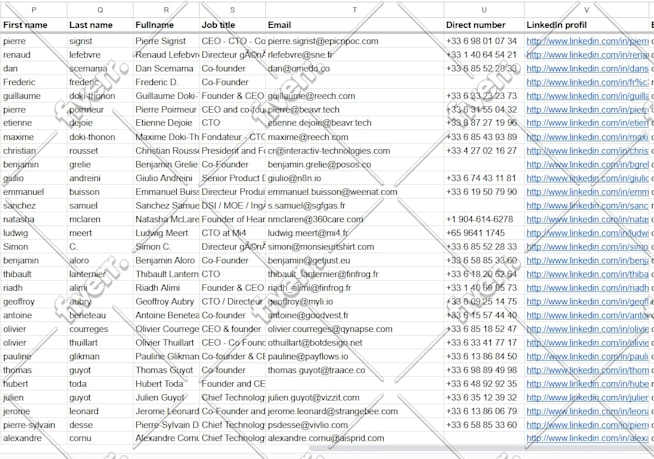Click phone number +33 6 98 01 07 34
The image size is (654, 459).
(481, 41)
